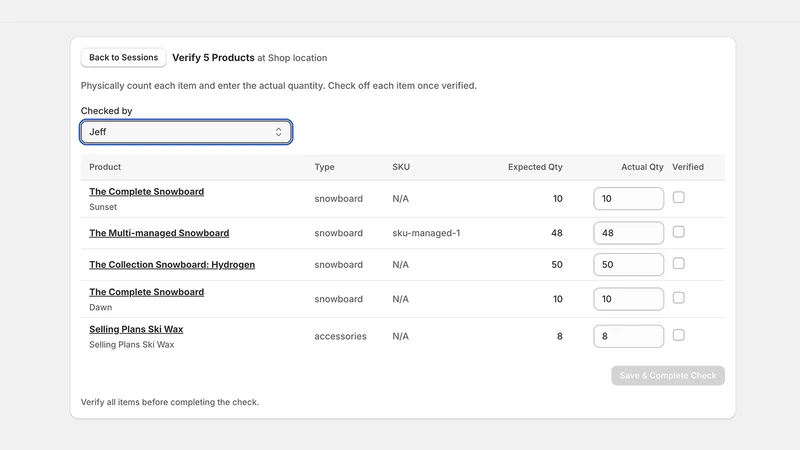Open The Complete Snowboard Sunset product link

(146, 192)
